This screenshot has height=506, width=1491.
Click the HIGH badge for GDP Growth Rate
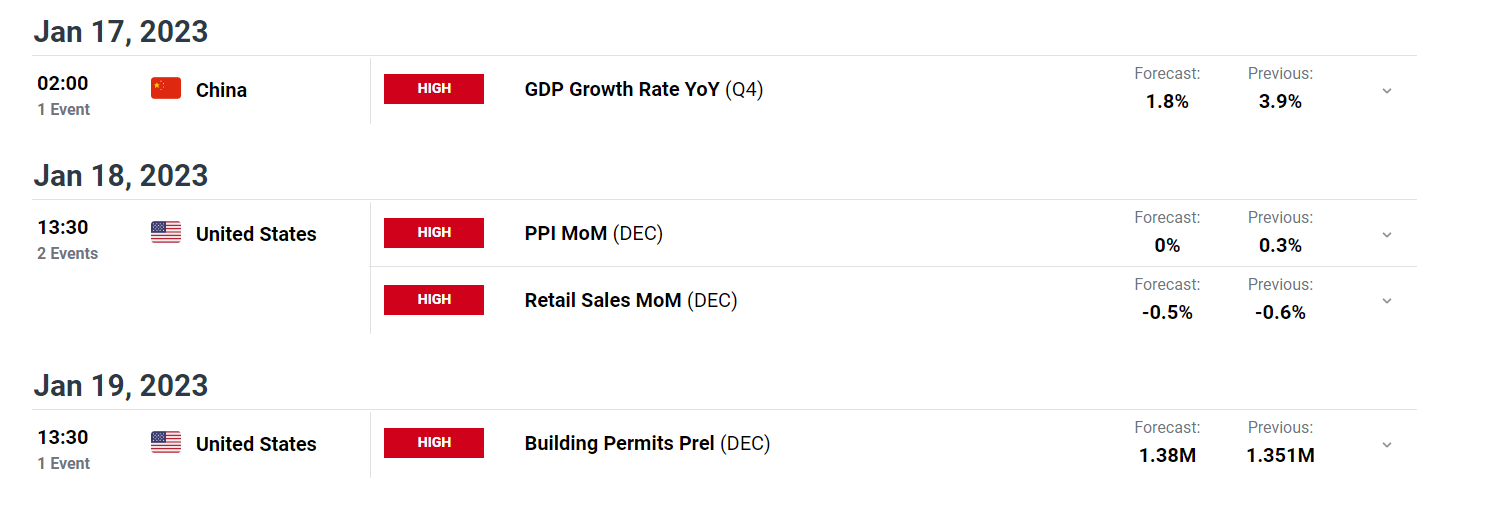[434, 89]
